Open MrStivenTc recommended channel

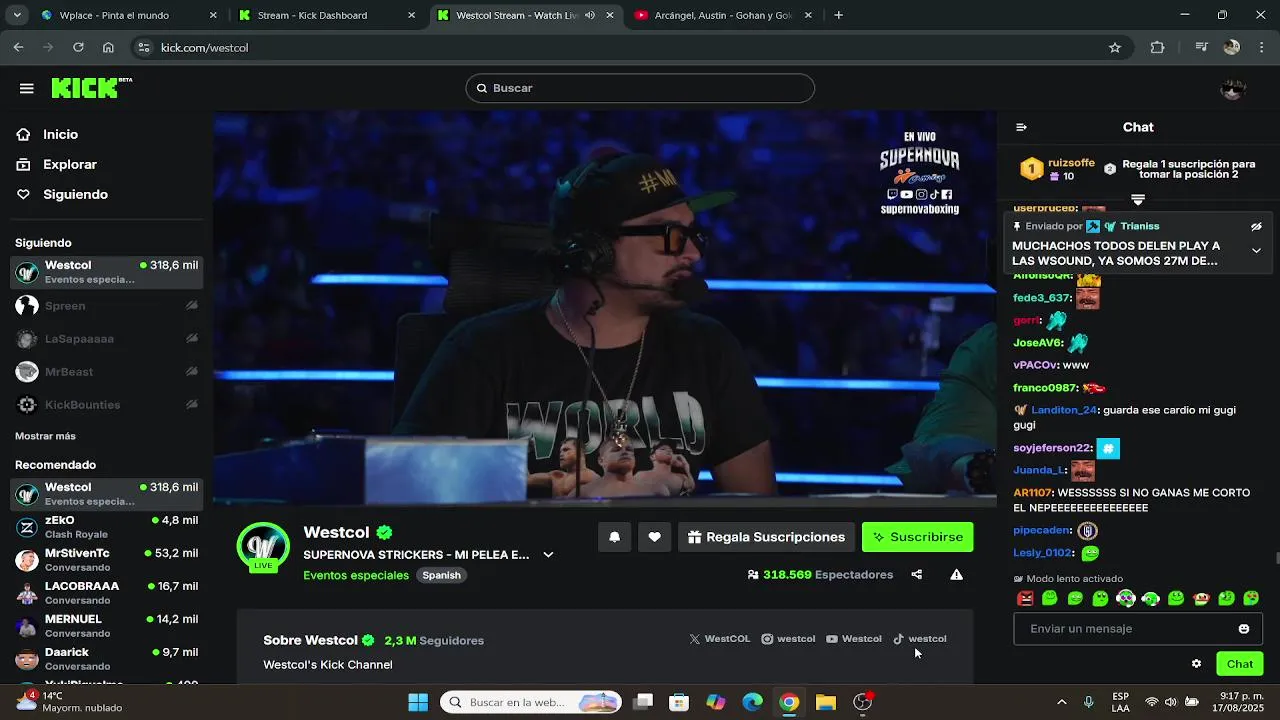tap(107, 560)
